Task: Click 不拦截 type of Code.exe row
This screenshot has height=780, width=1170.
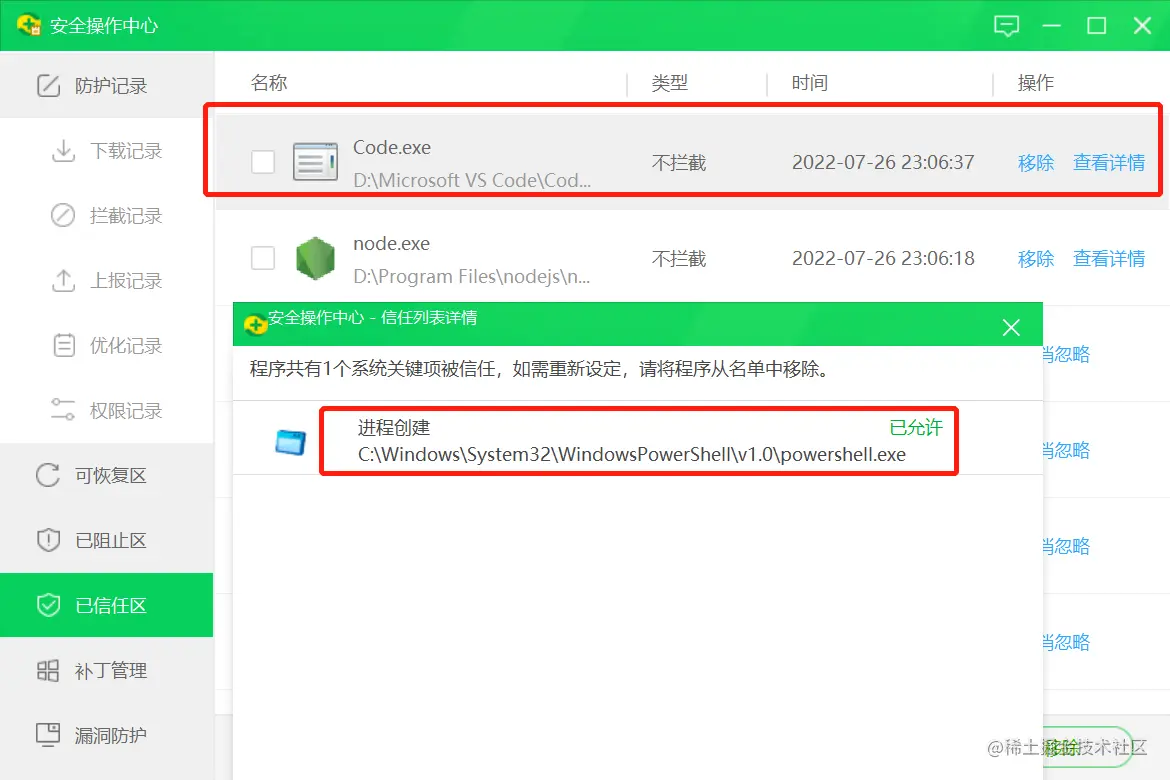Action: coord(678,163)
